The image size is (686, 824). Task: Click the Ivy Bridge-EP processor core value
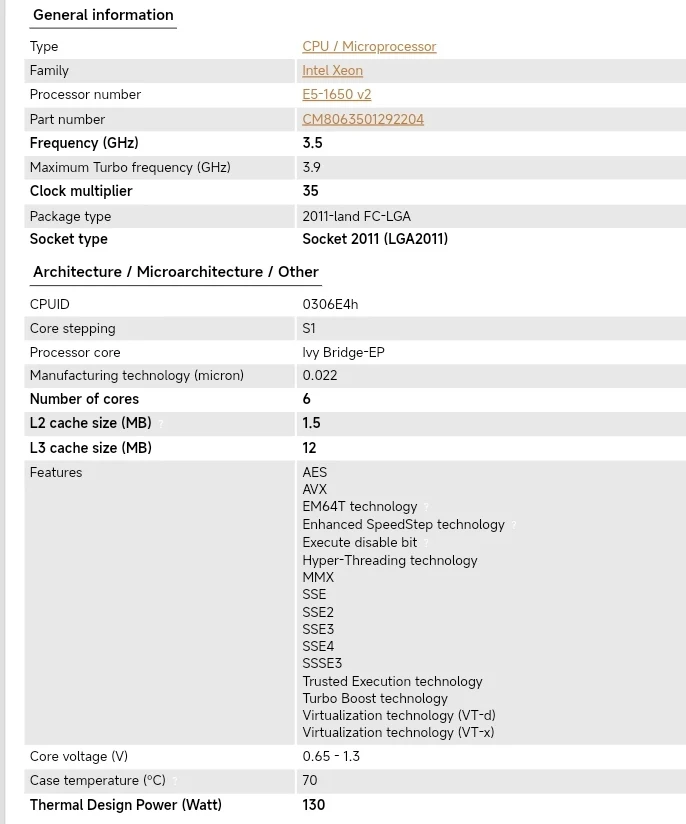[x=343, y=352]
